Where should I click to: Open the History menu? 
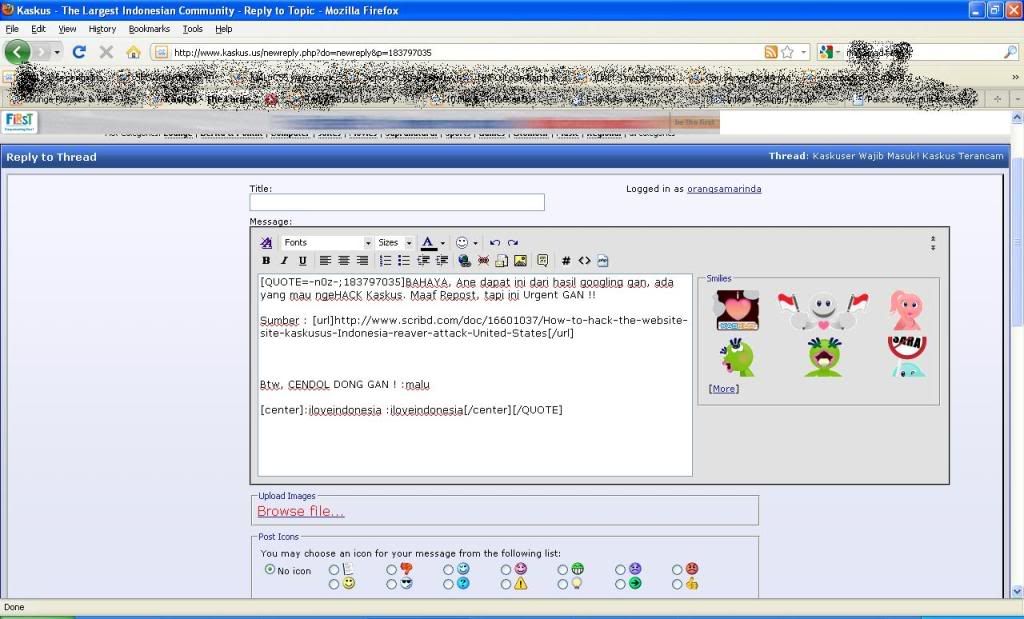click(x=102, y=29)
